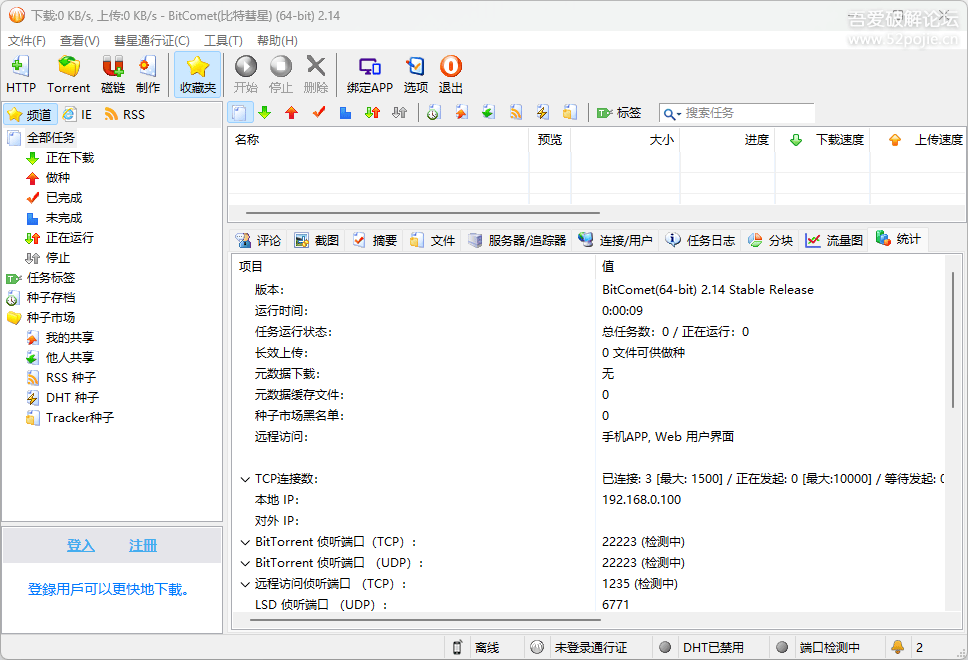Toggle the 收藏夹 favorites star button
Image resolution: width=968 pixels, height=660 pixels.
click(198, 74)
